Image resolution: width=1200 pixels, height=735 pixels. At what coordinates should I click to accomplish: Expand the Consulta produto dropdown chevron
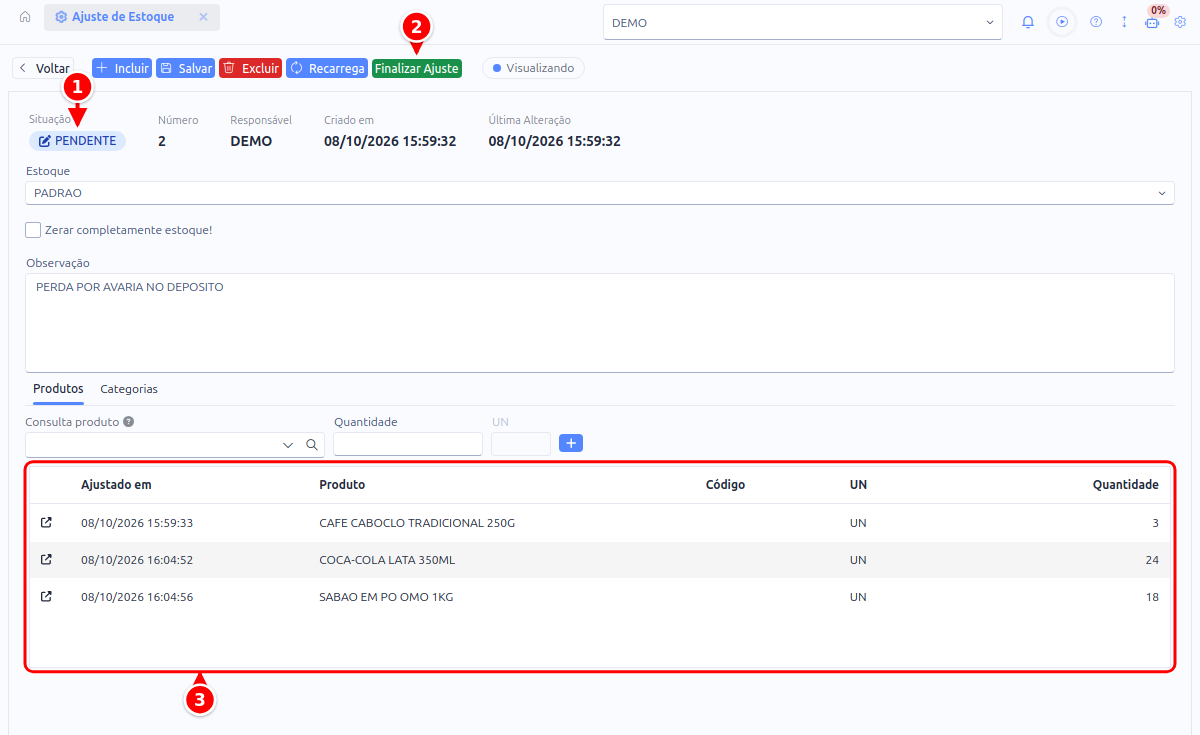click(x=288, y=444)
